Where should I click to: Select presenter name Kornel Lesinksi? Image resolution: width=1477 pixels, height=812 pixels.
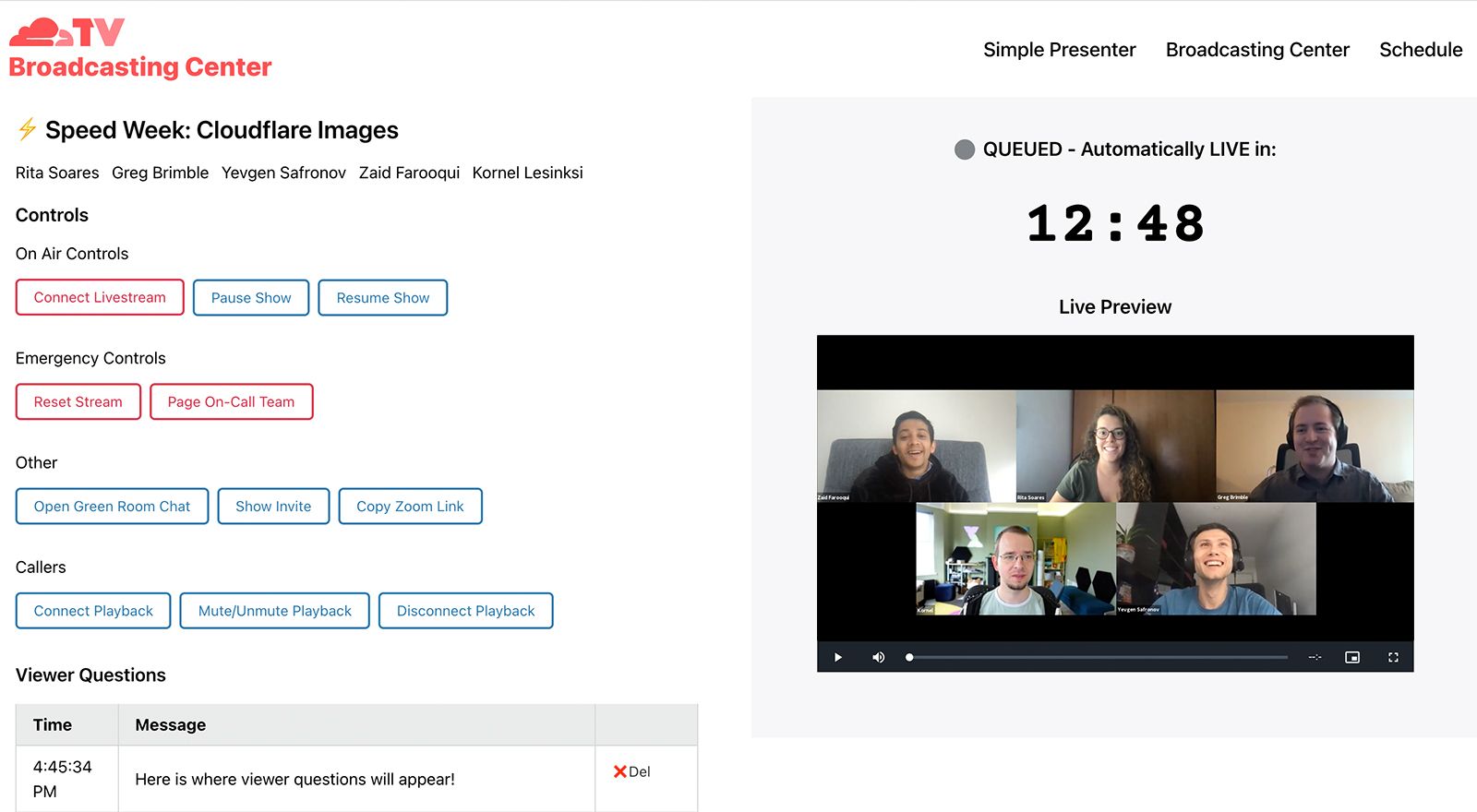pos(528,173)
